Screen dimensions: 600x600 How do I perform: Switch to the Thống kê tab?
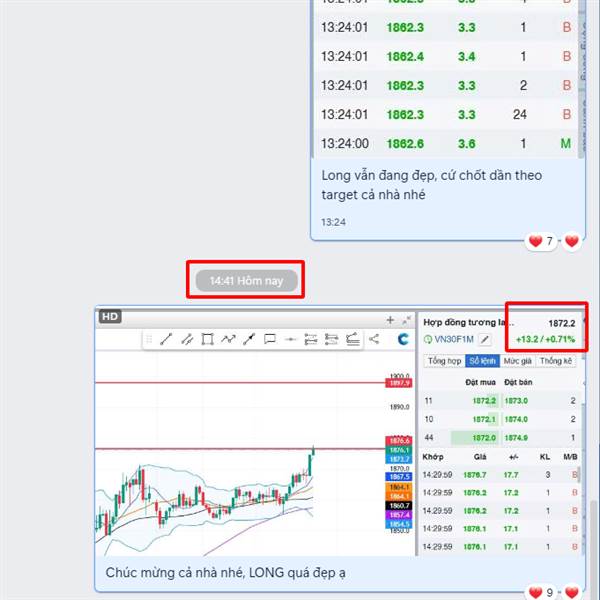click(556, 361)
